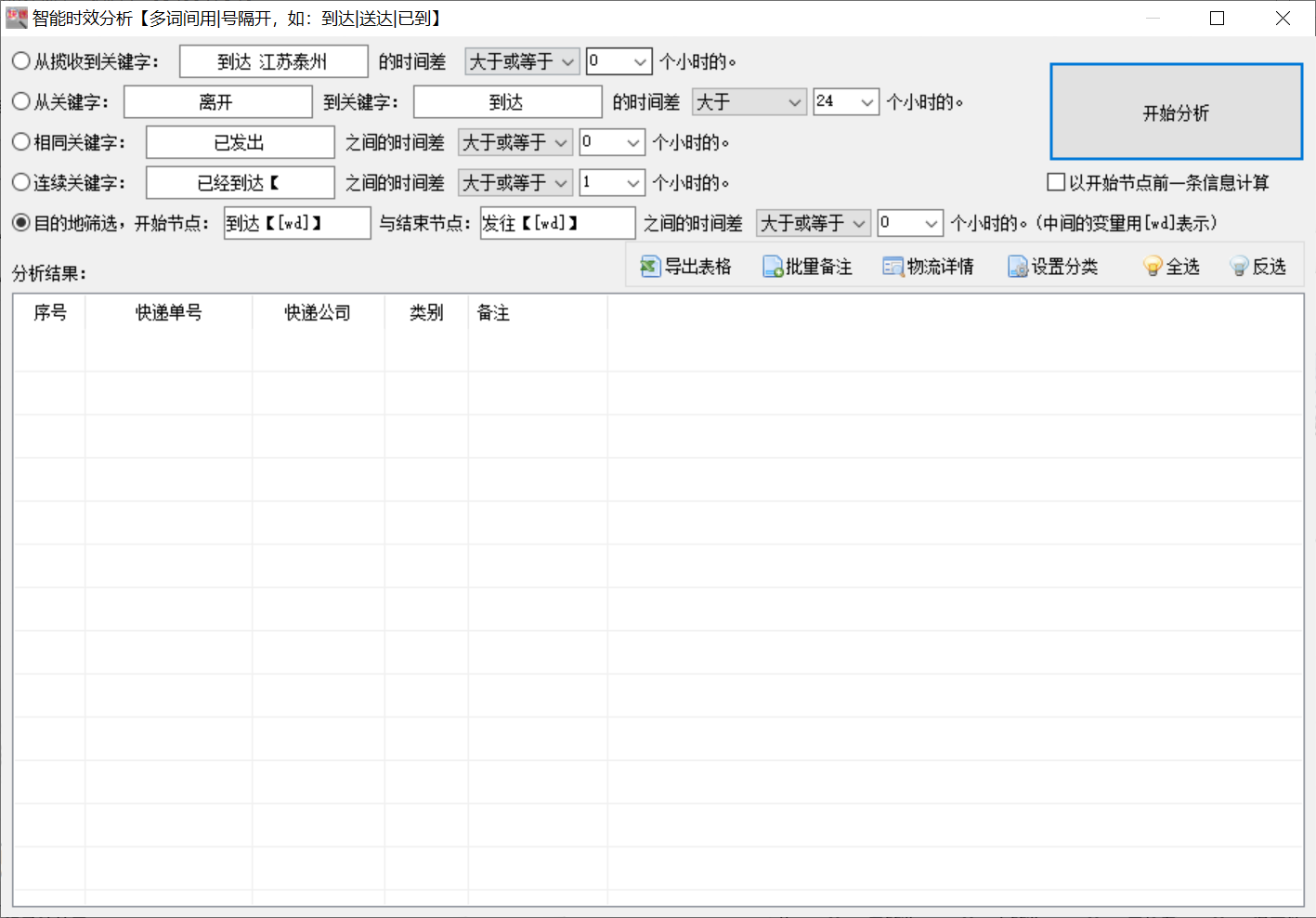The width and height of the screenshot is (1316, 918).
Task: Click the 批量备注 batch note icon
Action: coord(773,267)
